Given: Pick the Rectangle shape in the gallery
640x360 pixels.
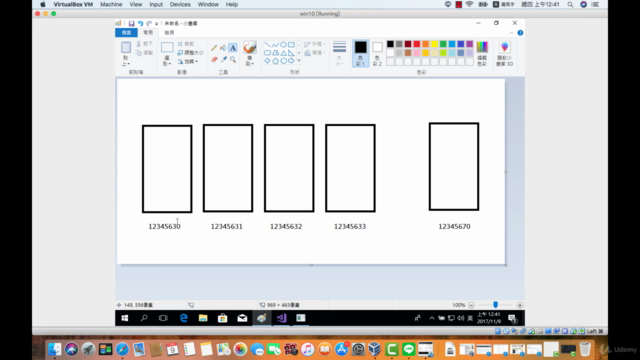Looking at the screenshot, I should point(291,44).
